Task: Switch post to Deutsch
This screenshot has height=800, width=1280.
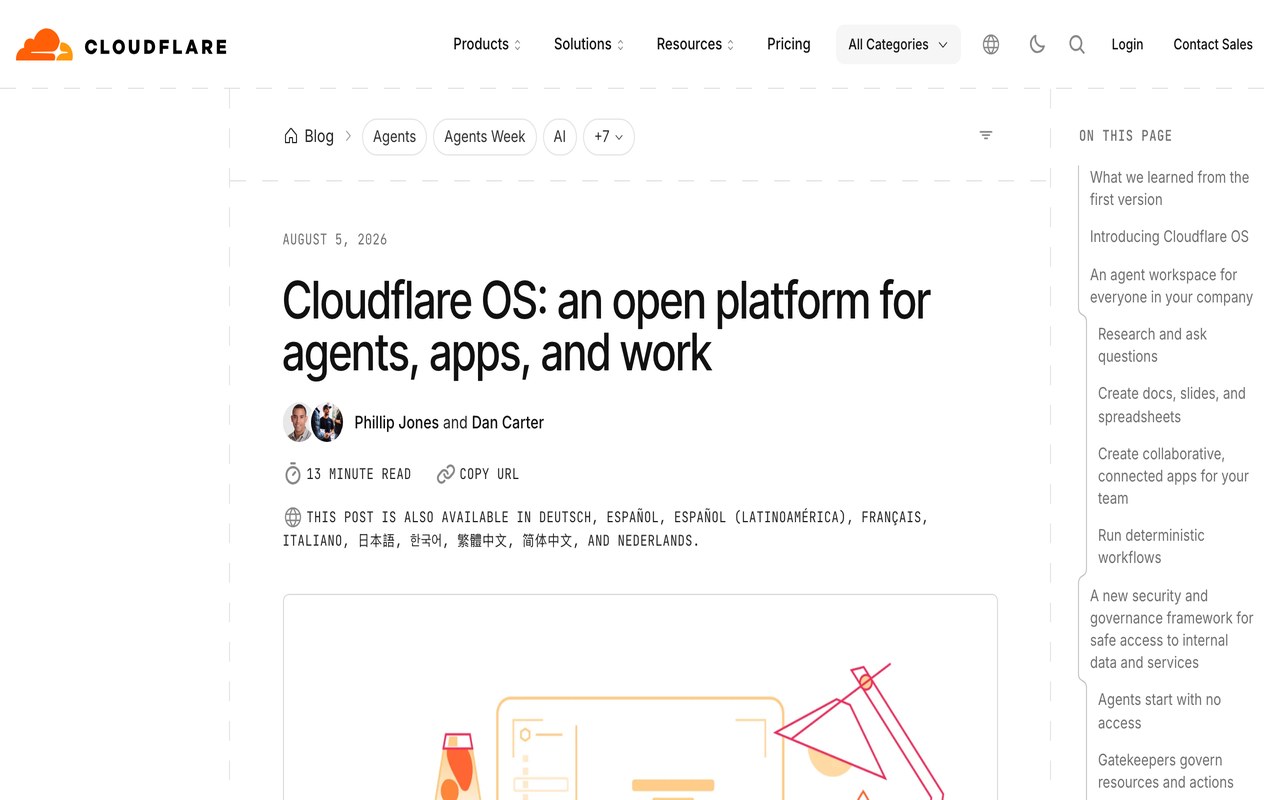Action: (x=565, y=517)
